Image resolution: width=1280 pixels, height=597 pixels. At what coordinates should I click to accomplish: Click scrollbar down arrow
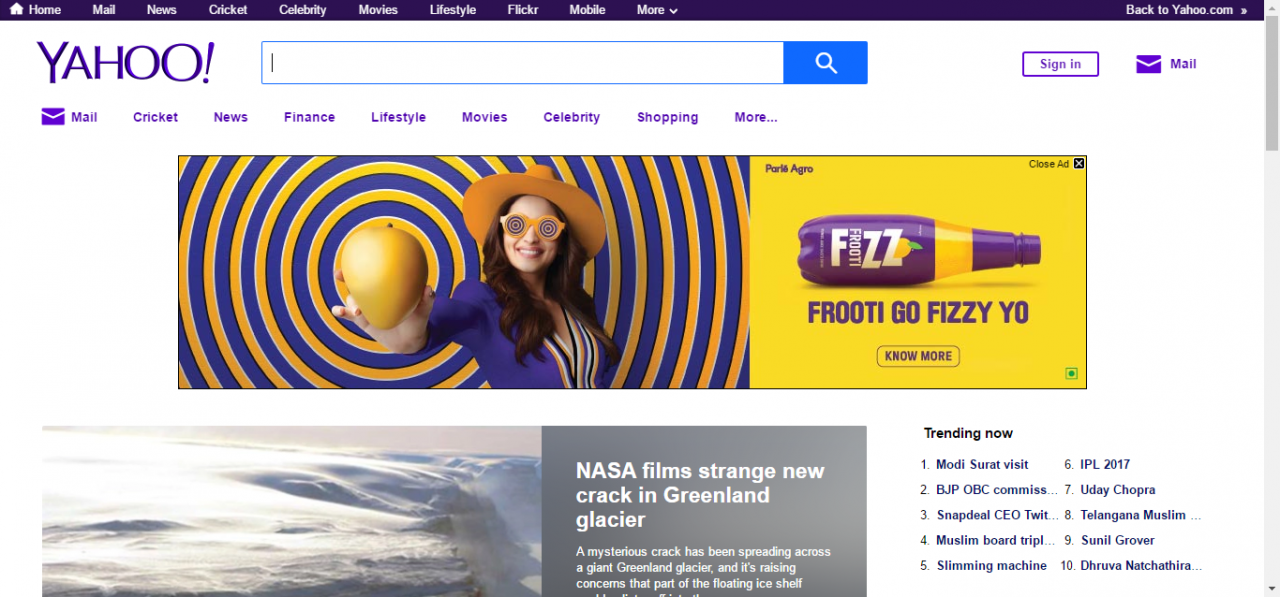[x=1271, y=588]
